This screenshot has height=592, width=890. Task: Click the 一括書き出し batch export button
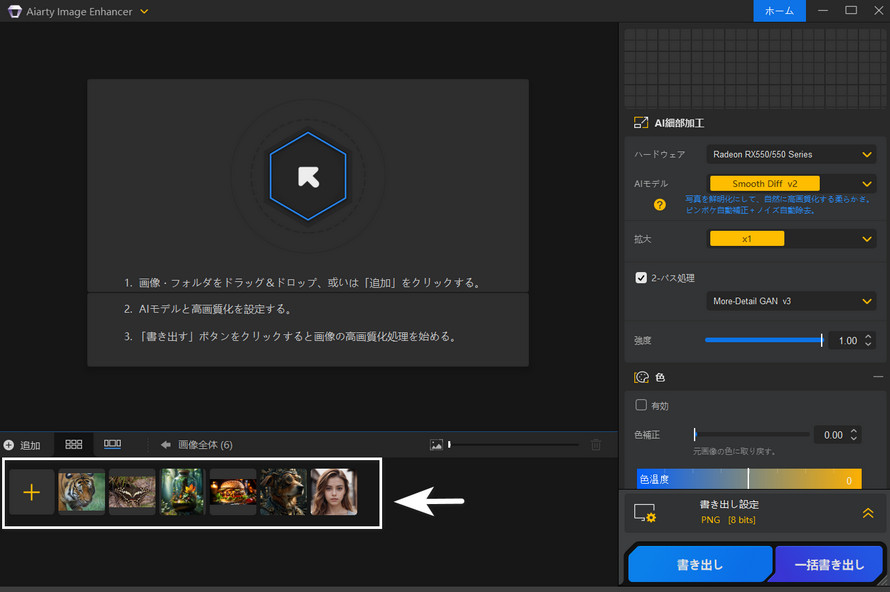pos(827,564)
